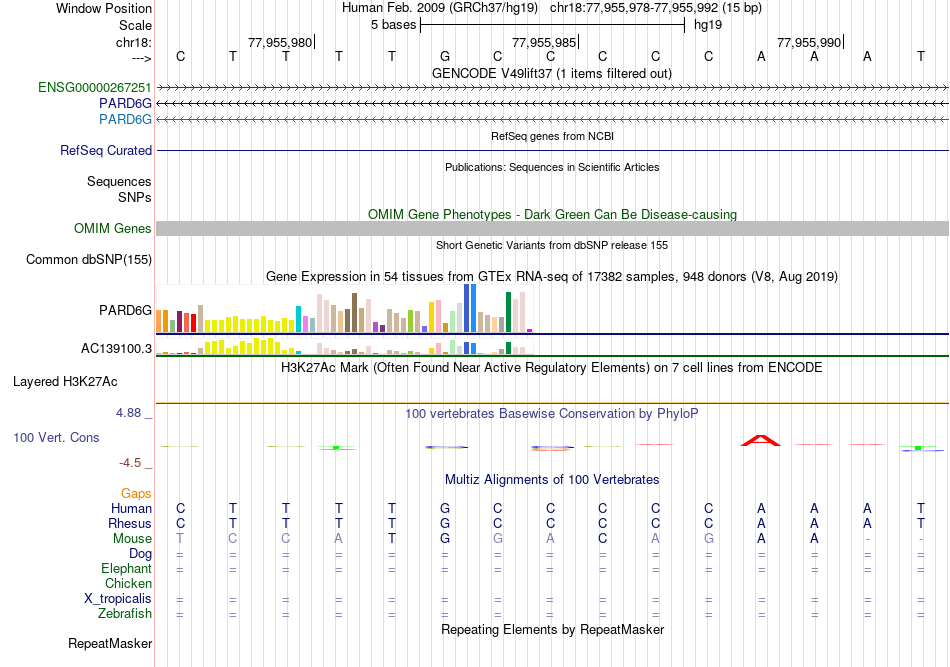Click 'Publications: Sequences in Scientific Articles' title
Screen dimensions: 950x667
tap(552, 167)
